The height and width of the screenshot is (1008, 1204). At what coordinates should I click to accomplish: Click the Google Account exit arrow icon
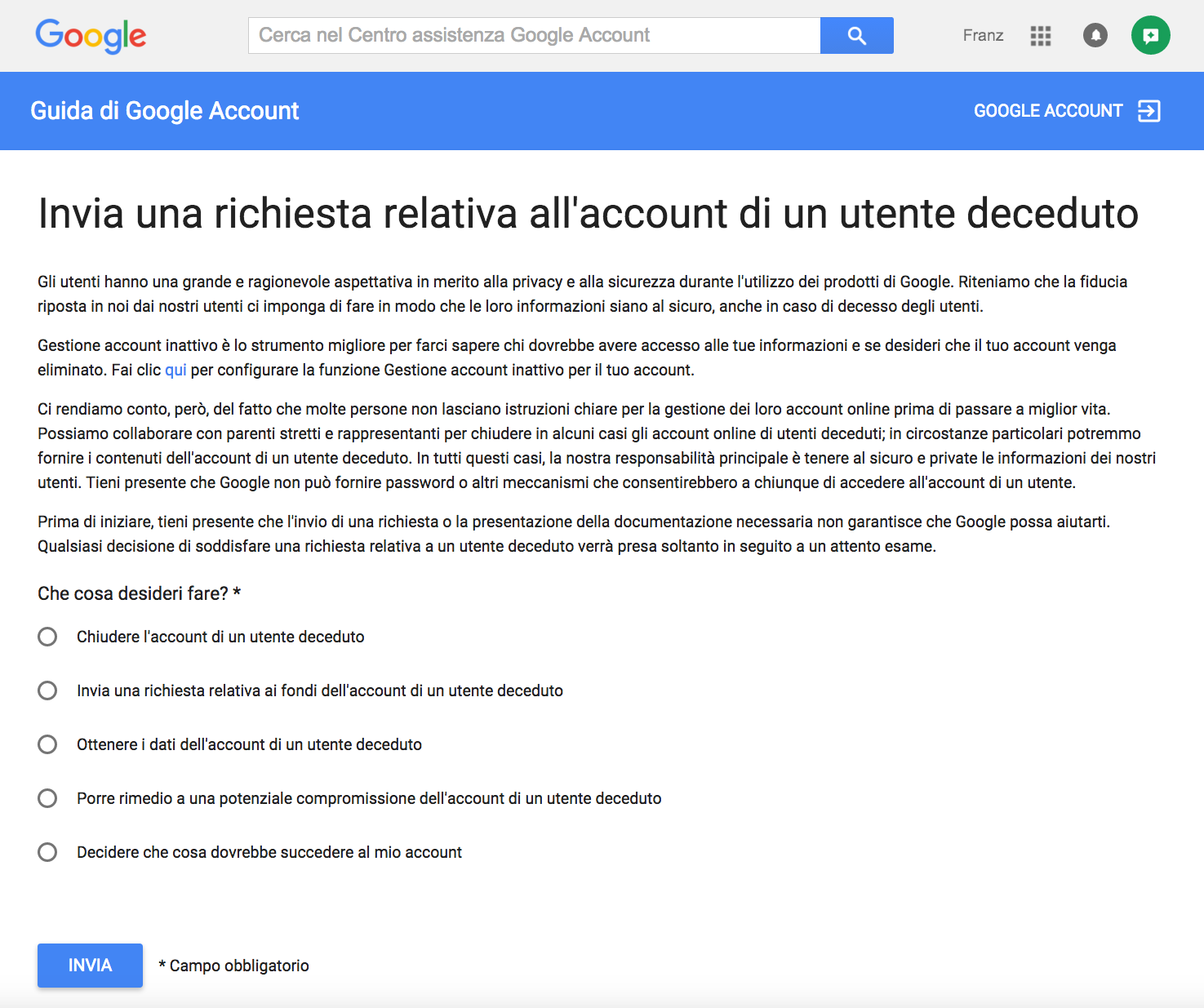[x=1148, y=111]
